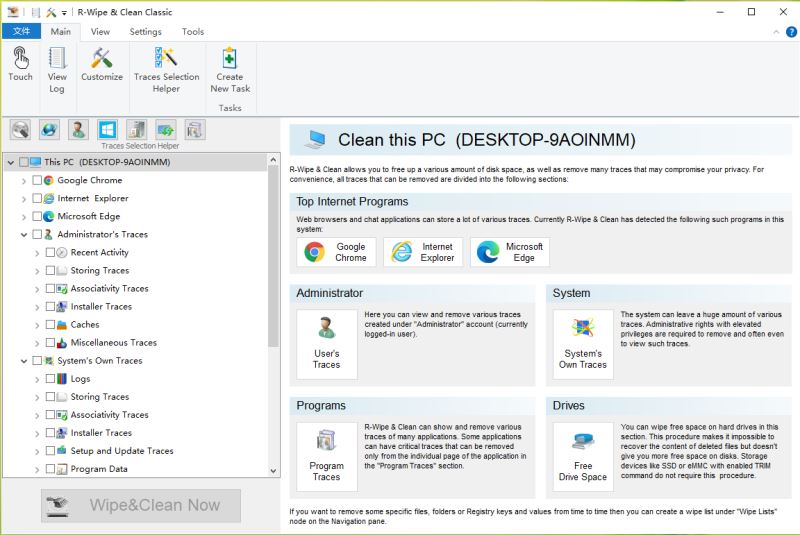Check the Recent Activity checkbox
The width and height of the screenshot is (800, 535).
coord(50,252)
